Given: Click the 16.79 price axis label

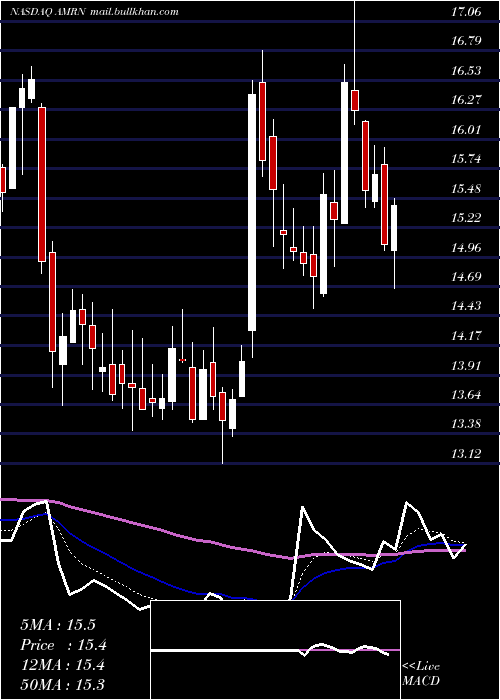Looking at the screenshot, I should [x=466, y=42].
